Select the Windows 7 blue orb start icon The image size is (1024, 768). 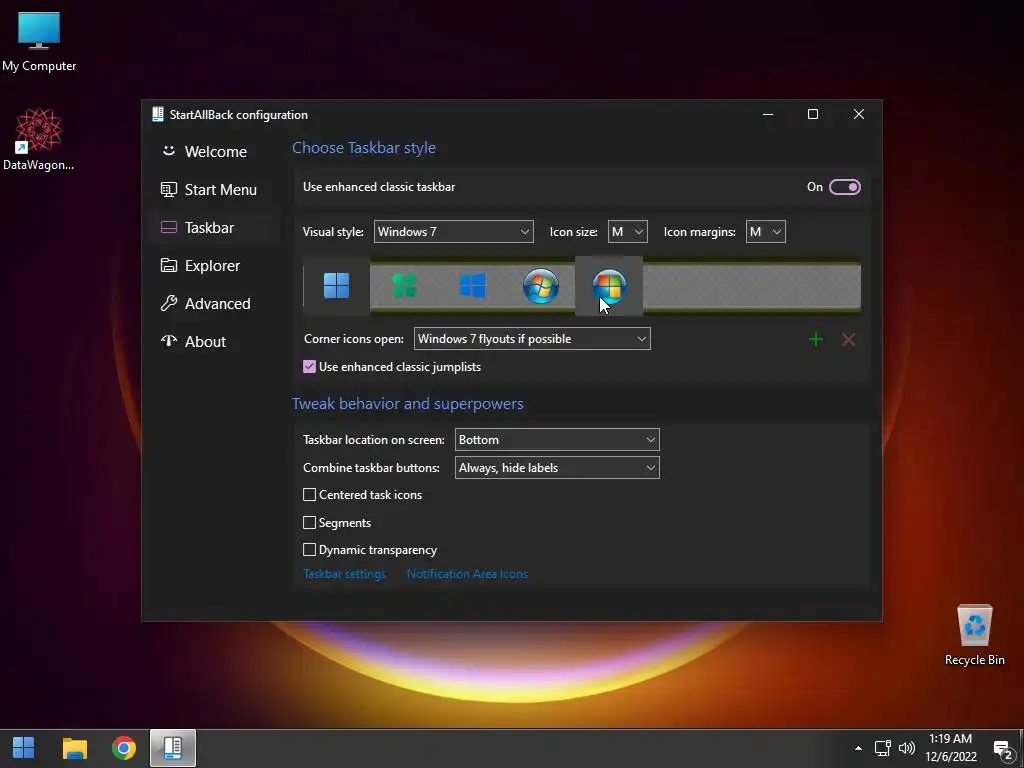(541, 286)
